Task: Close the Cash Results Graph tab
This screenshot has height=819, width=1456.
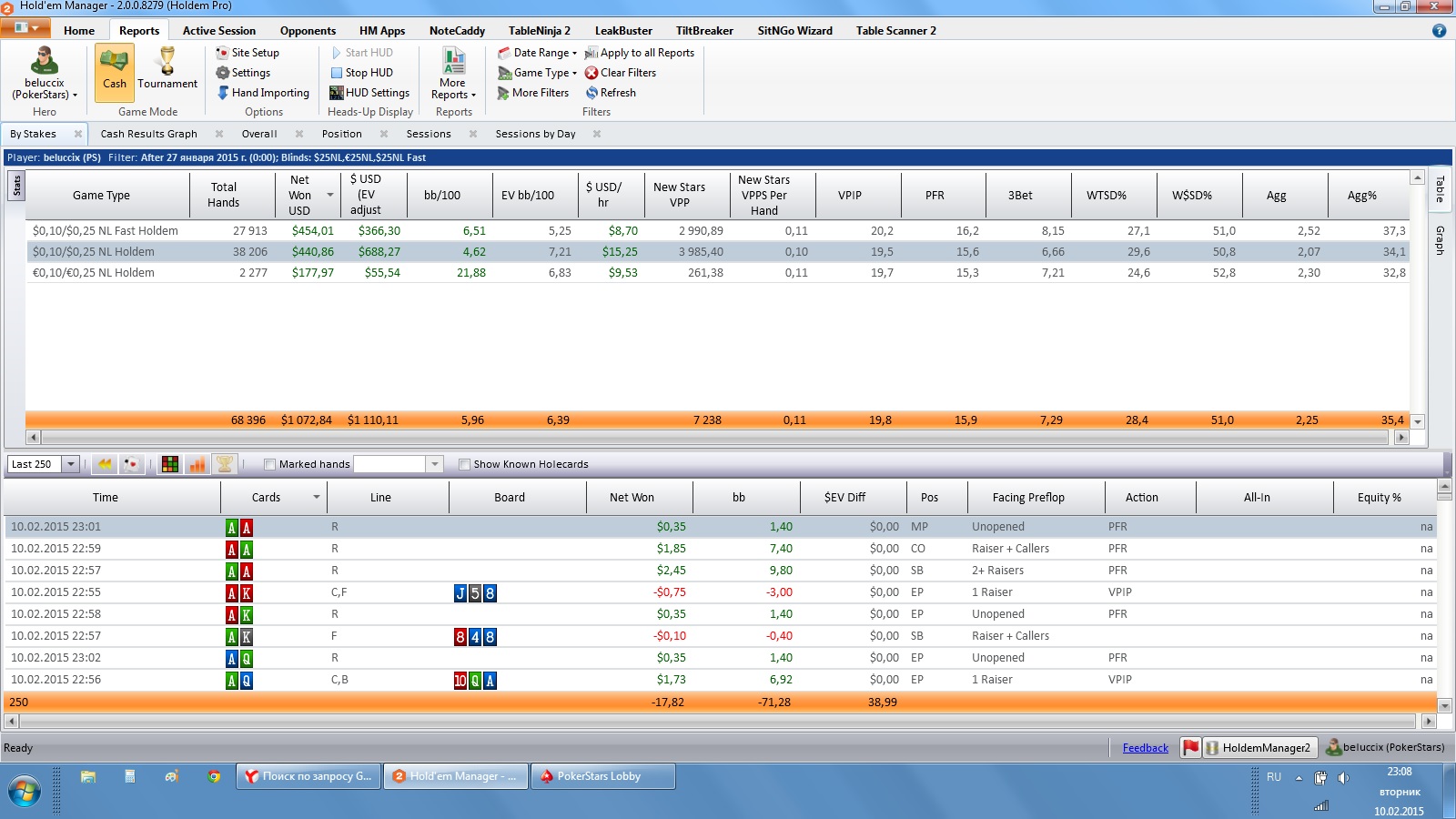Action: pos(219,134)
